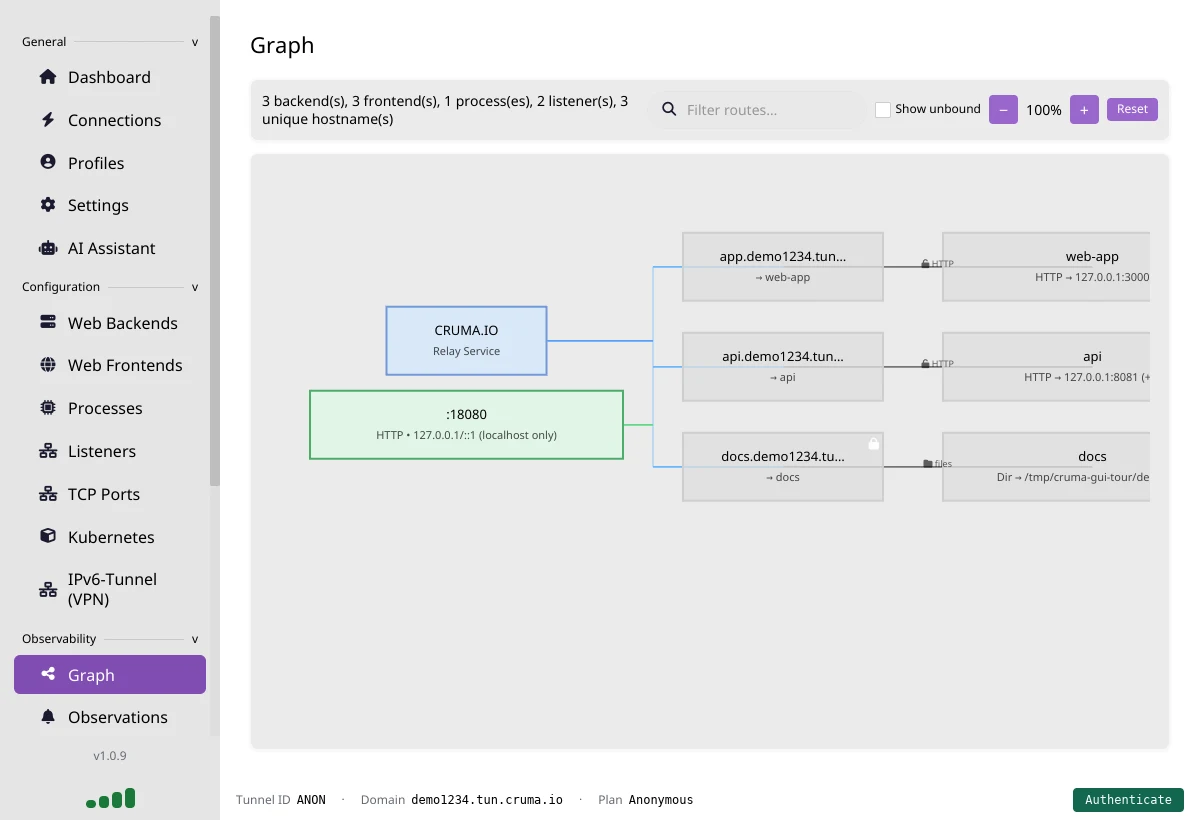This screenshot has height=820, width=1200.
Task: Click the Authenticate button
Action: (1128, 800)
